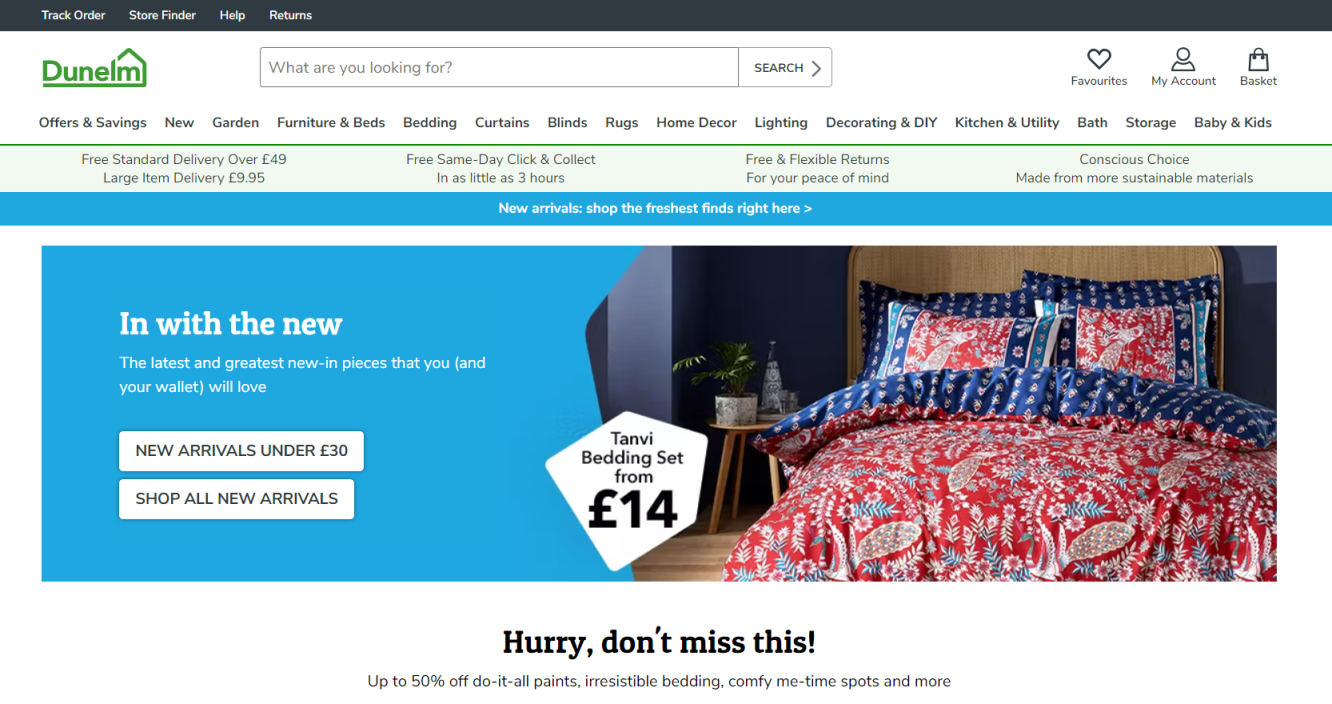The height and width of the screenshot is (704, 1332).
Task: Open the Store Finder link
Action: tap(162, 15)
